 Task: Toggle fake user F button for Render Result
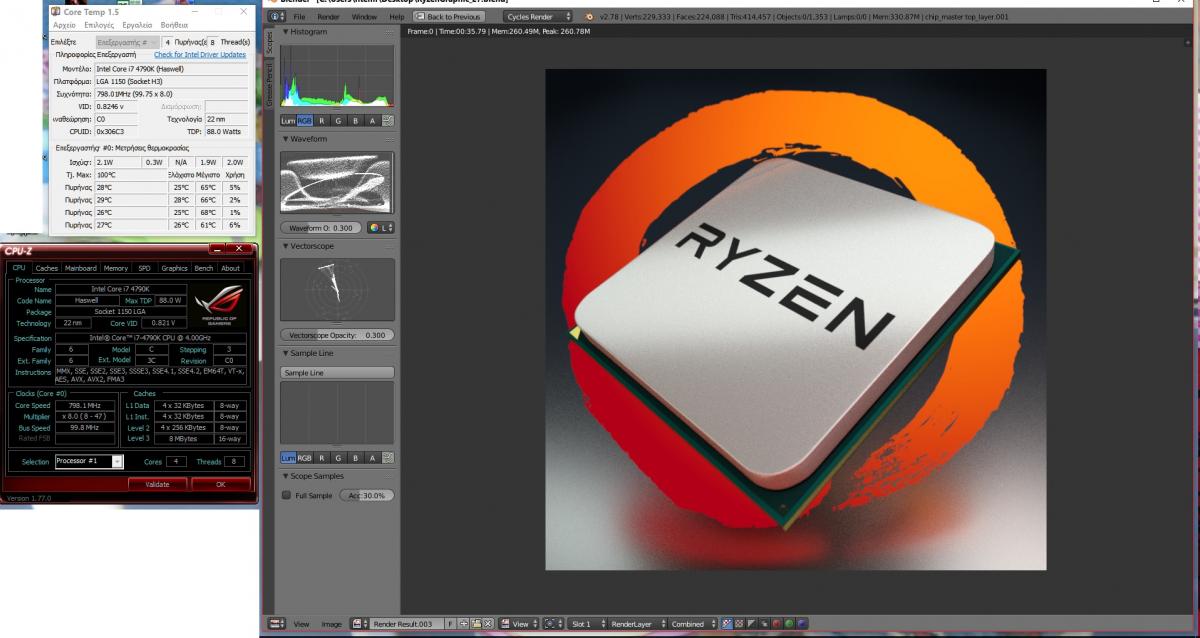click(x=450, y=624)
